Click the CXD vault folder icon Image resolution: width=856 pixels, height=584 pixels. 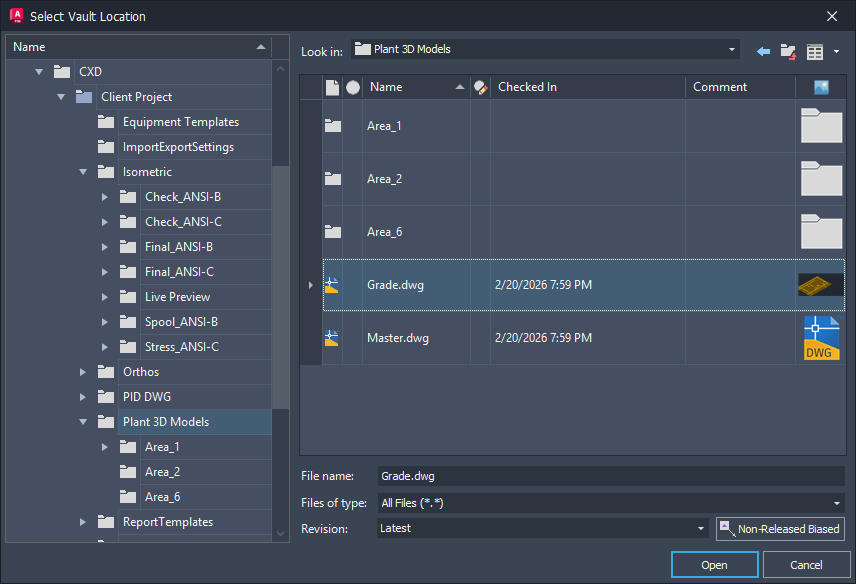coord(62,71)
